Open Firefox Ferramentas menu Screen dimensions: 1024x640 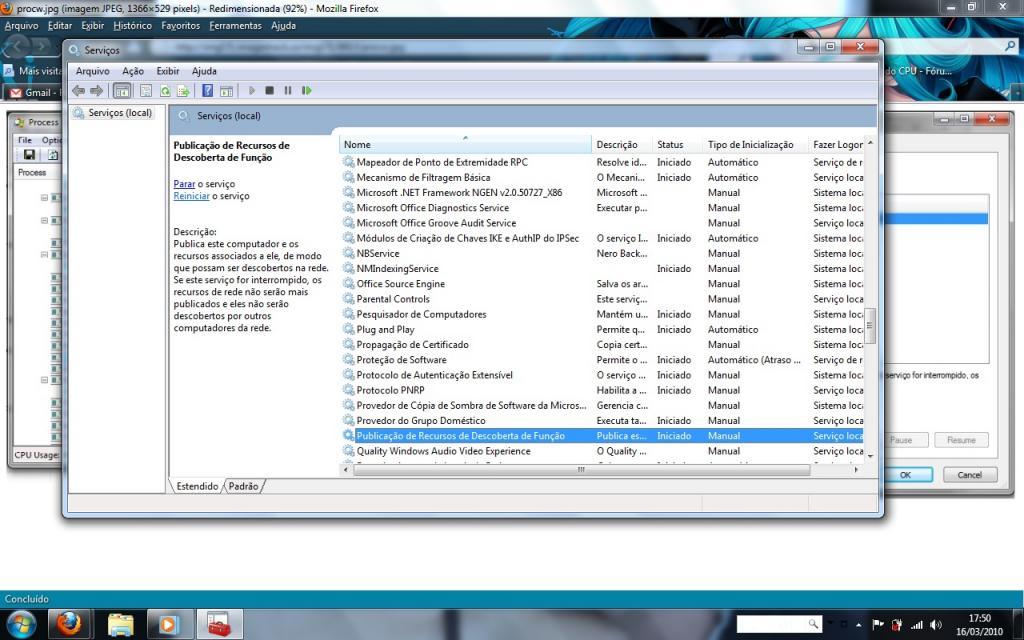pos(236,25)
